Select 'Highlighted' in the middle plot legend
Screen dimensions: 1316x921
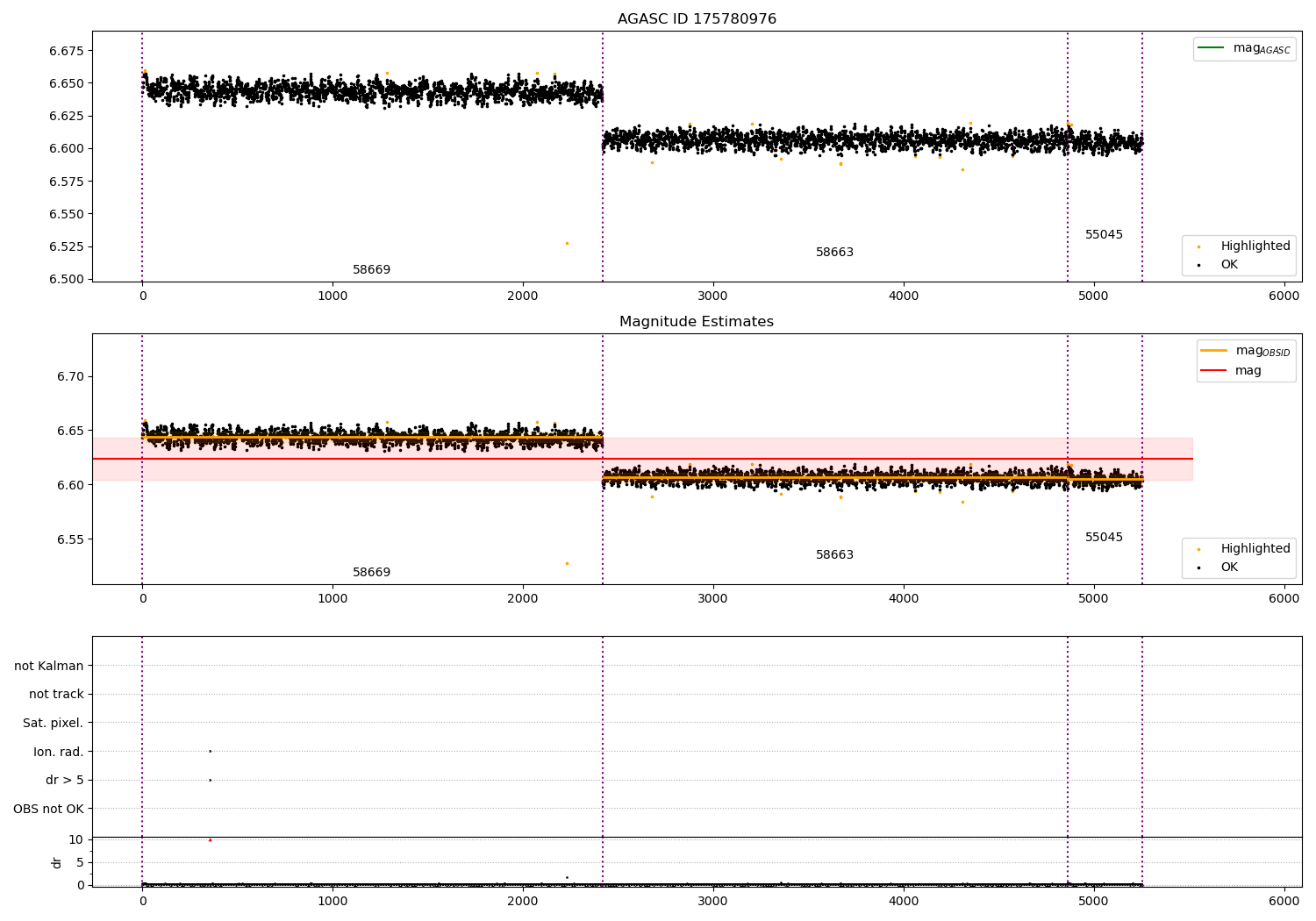pyautogui.click(x=1255, y=548)
